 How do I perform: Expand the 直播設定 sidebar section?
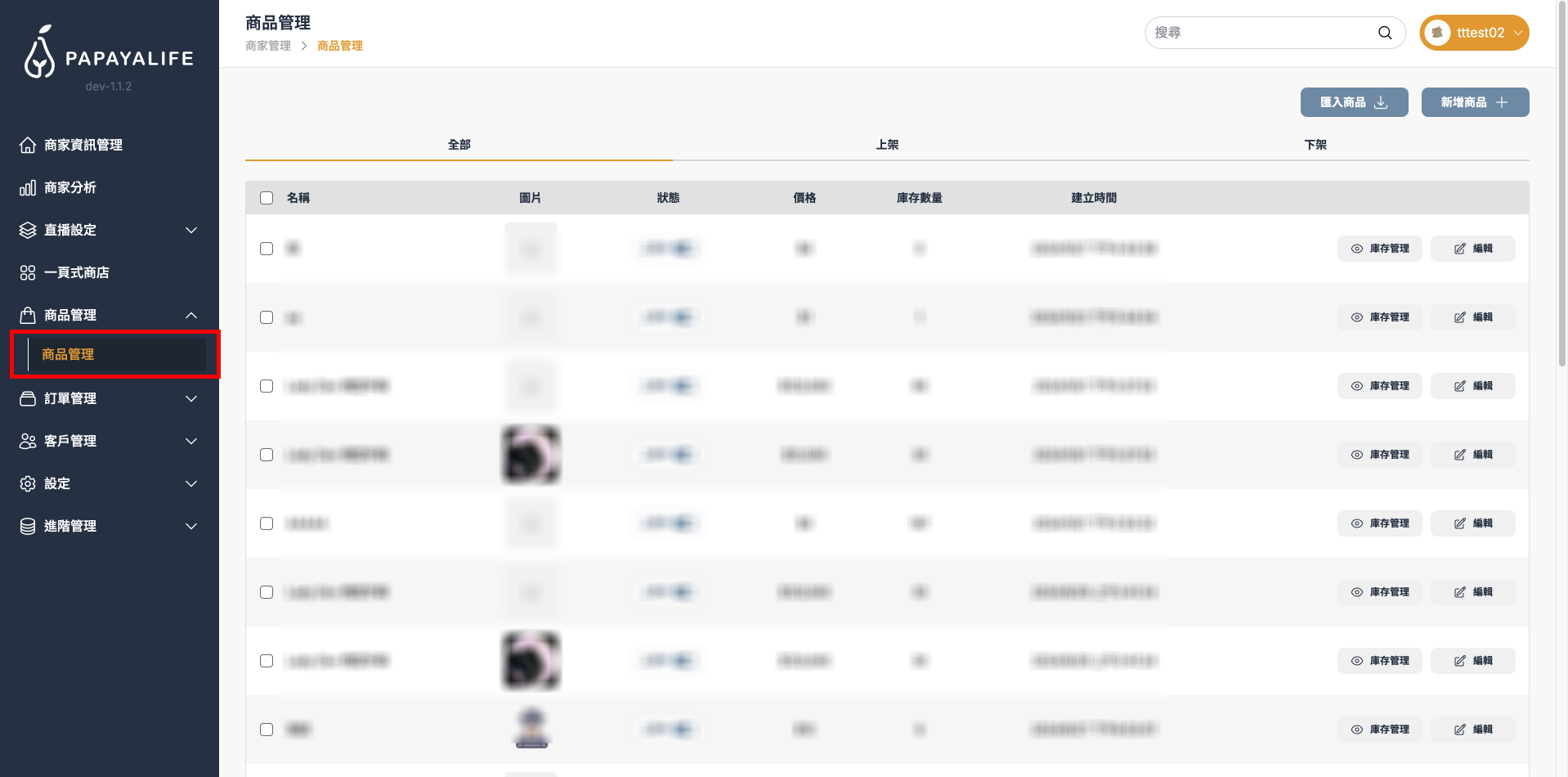[x=190, y=230]
